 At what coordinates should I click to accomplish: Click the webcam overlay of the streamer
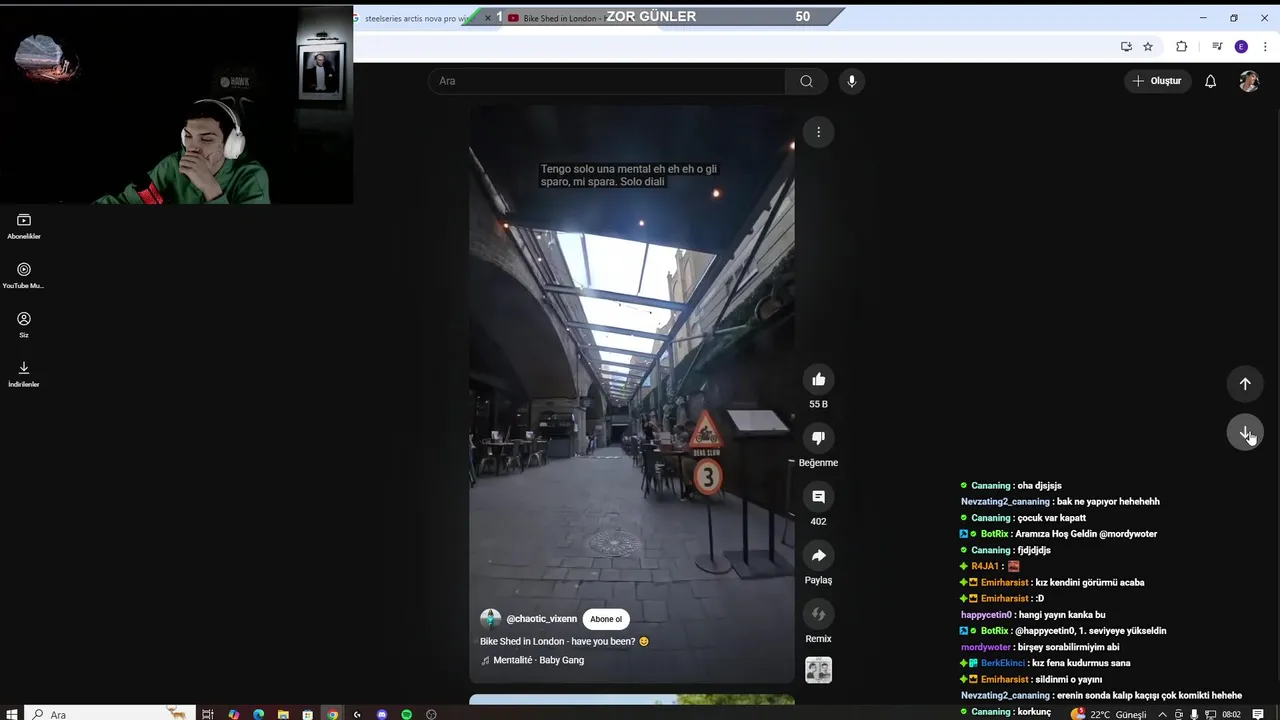point(176,105)
